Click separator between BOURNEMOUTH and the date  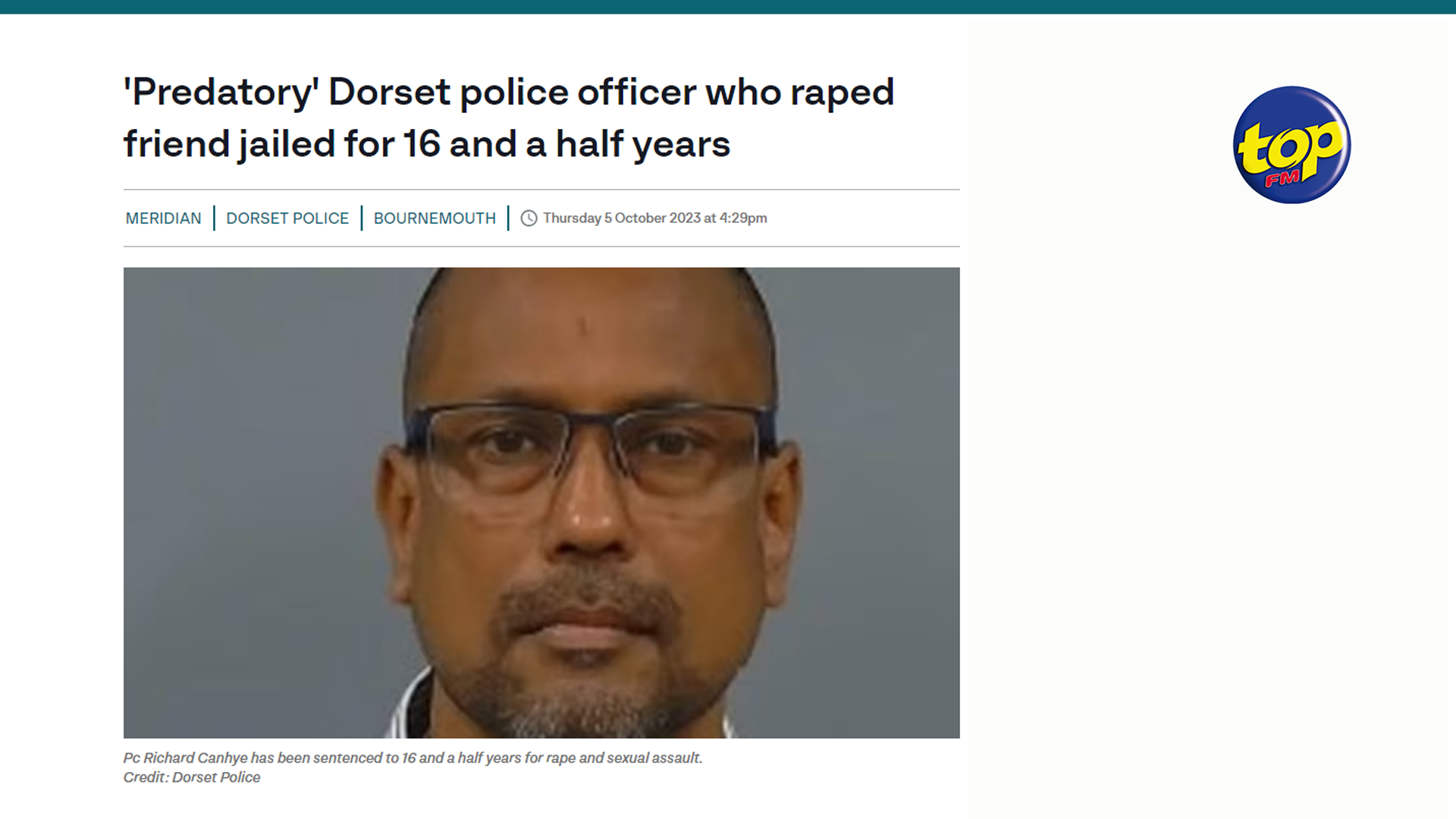pyautogui.click(x=508, y=218)
